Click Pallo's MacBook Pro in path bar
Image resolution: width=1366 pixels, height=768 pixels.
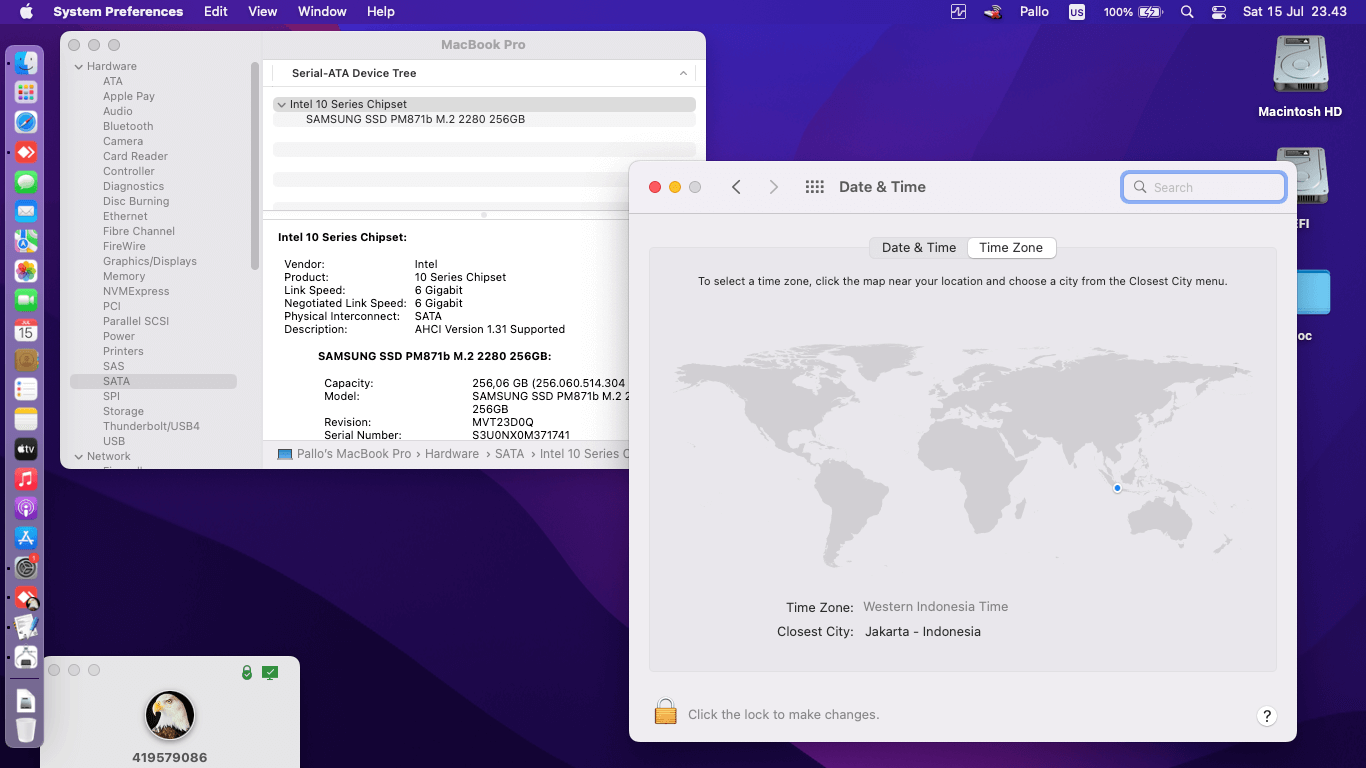tap(353, 454)
